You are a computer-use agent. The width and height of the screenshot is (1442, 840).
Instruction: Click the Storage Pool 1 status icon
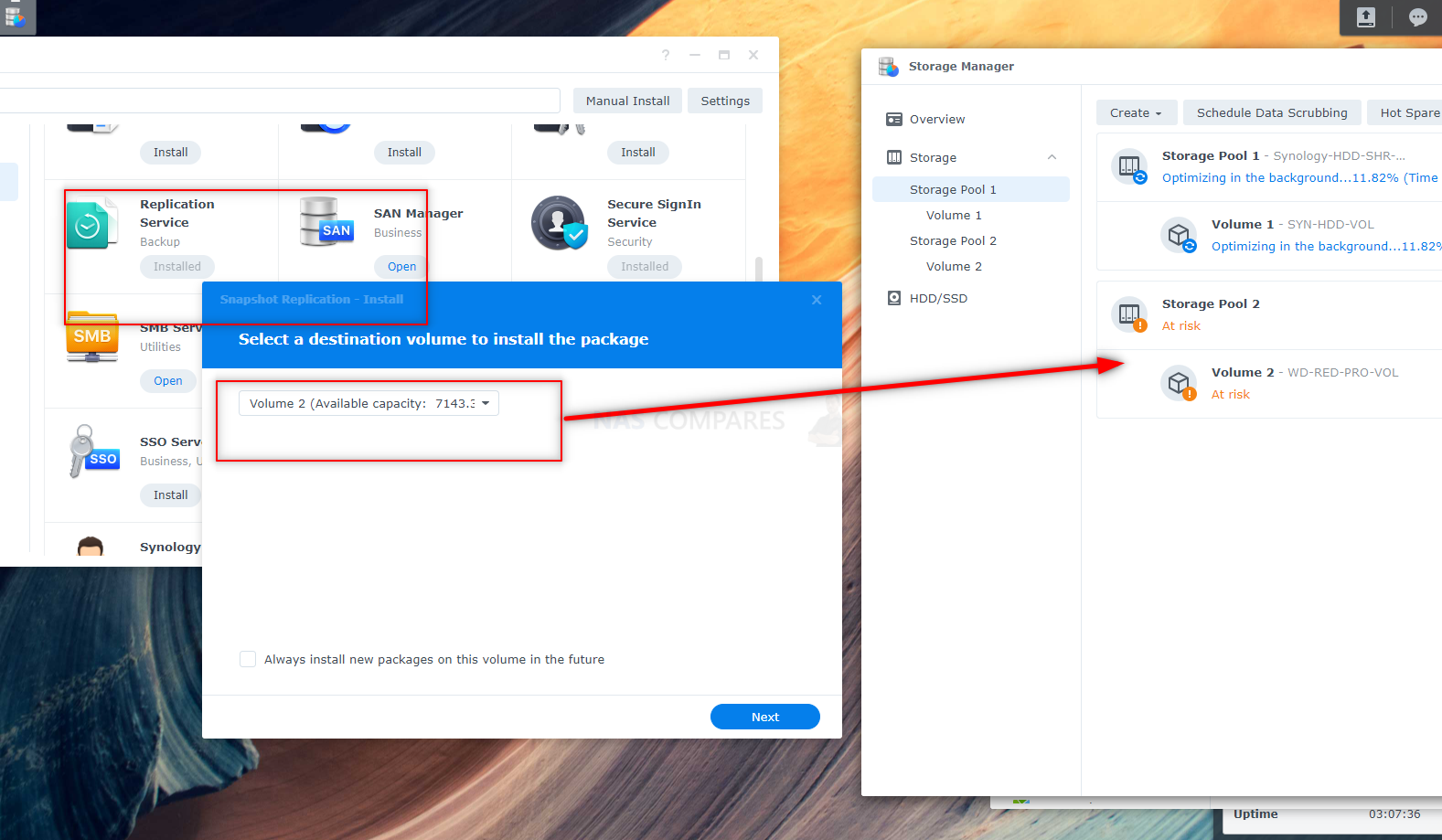coord(1129,166)
